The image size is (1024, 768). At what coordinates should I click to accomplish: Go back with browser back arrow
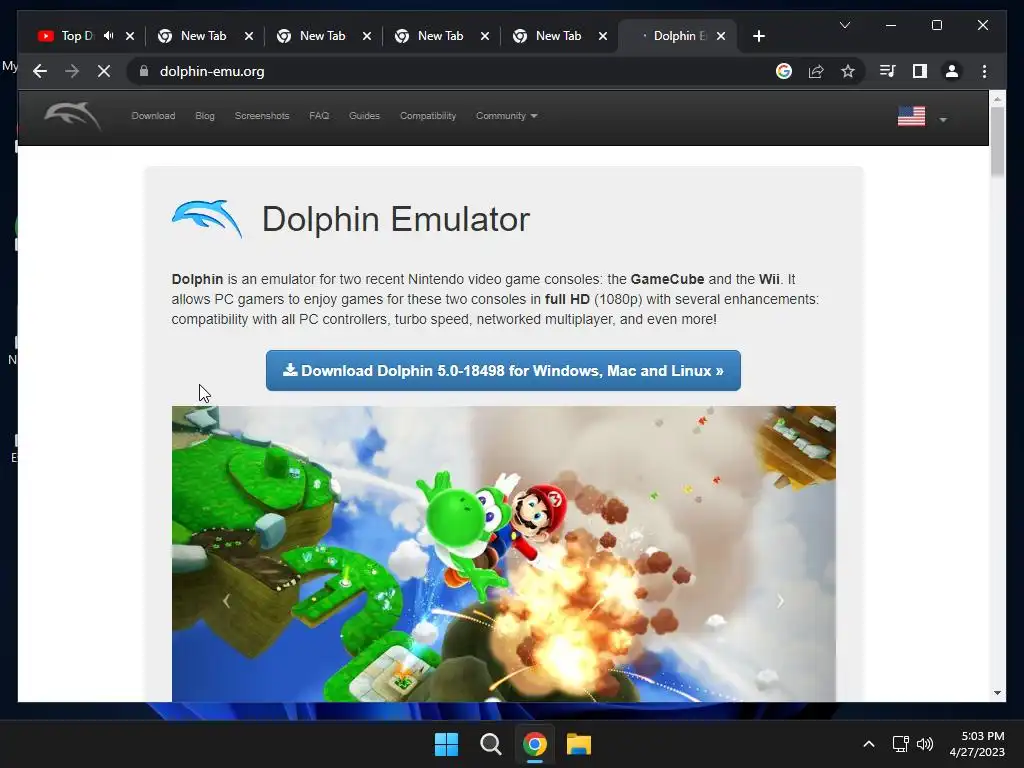[x=40, y=71]
